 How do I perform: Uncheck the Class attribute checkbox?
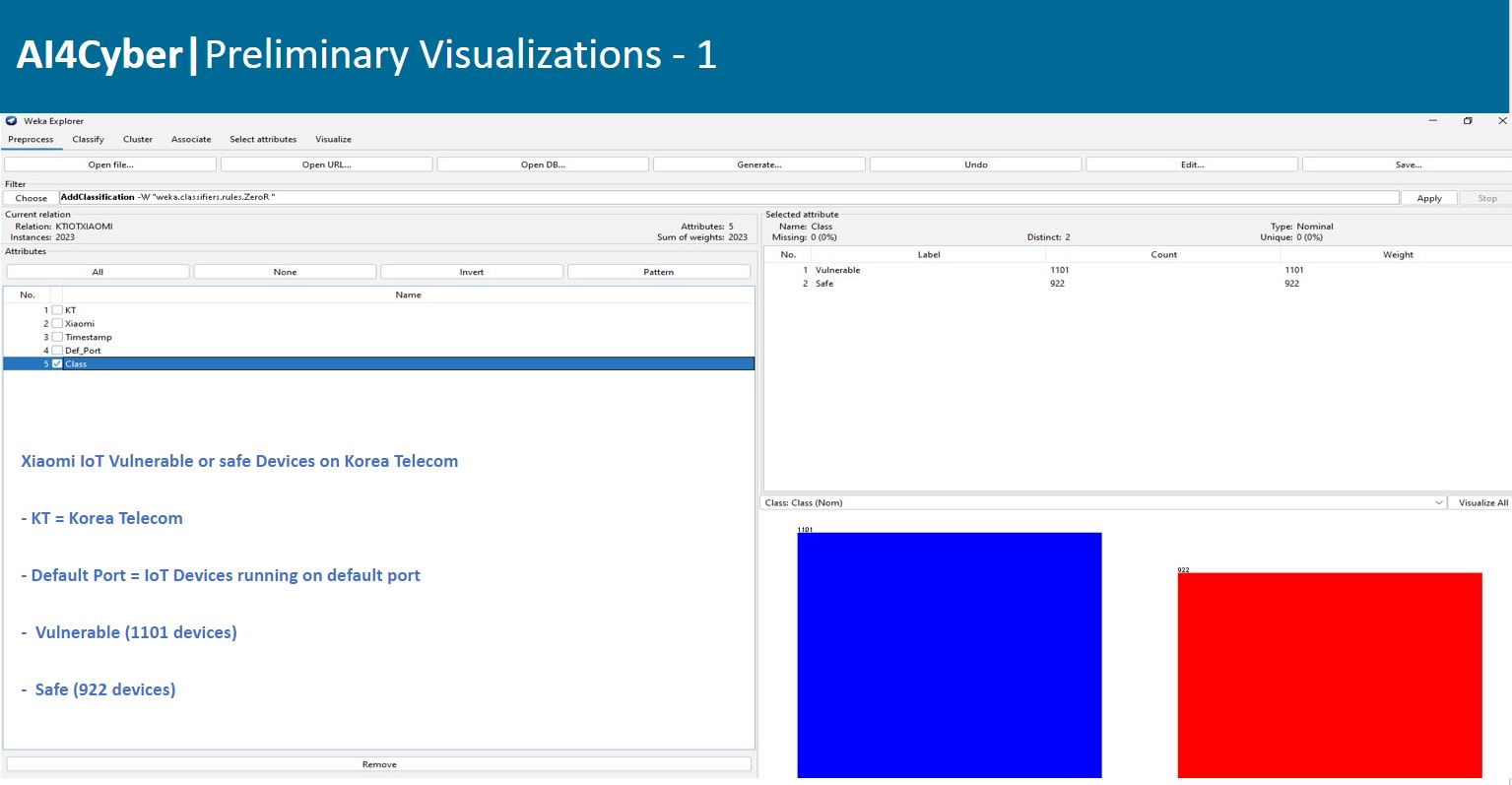pyautogui.click(x=57, y=363)
